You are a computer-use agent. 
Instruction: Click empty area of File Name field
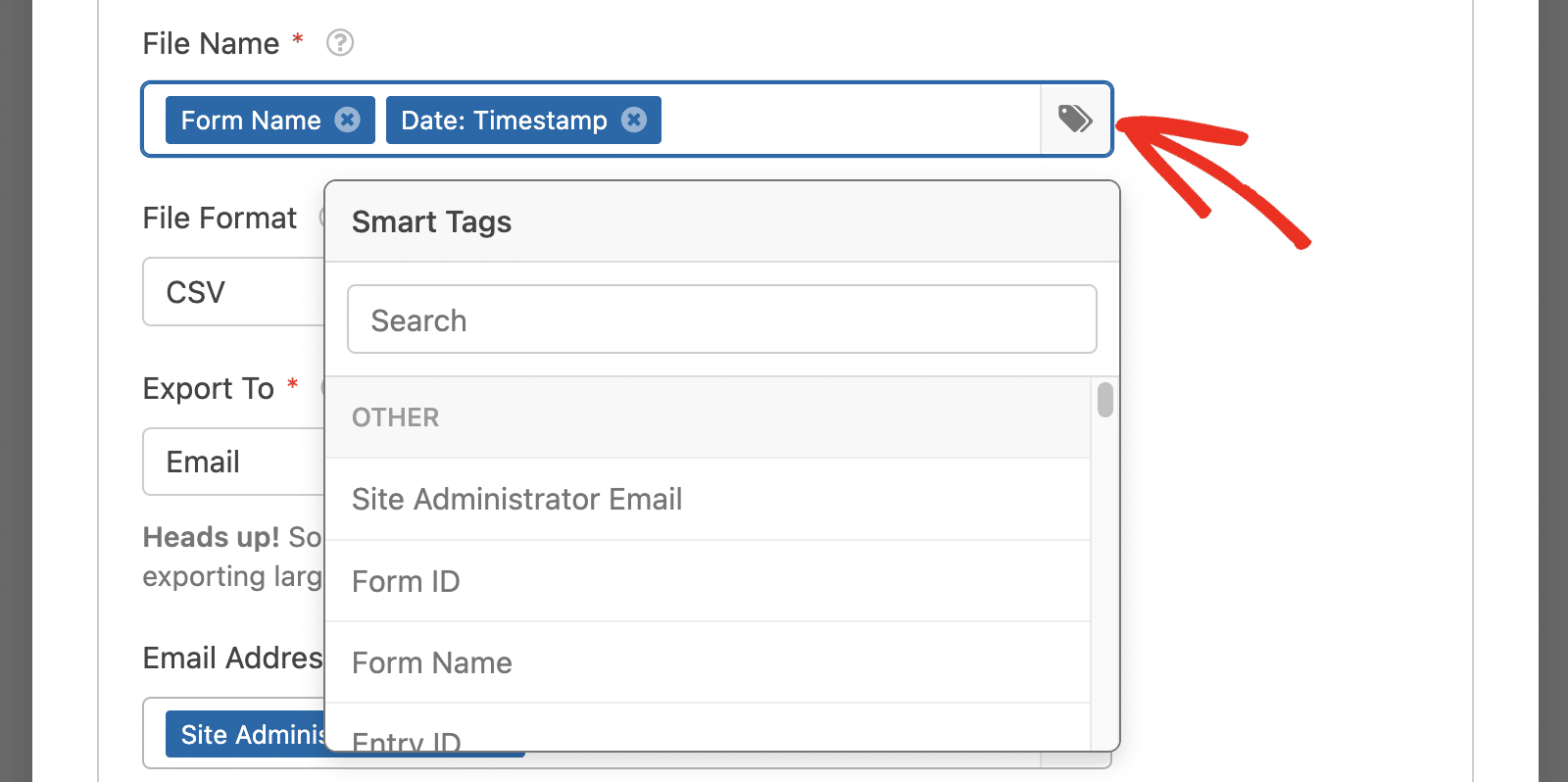(850, 120)
